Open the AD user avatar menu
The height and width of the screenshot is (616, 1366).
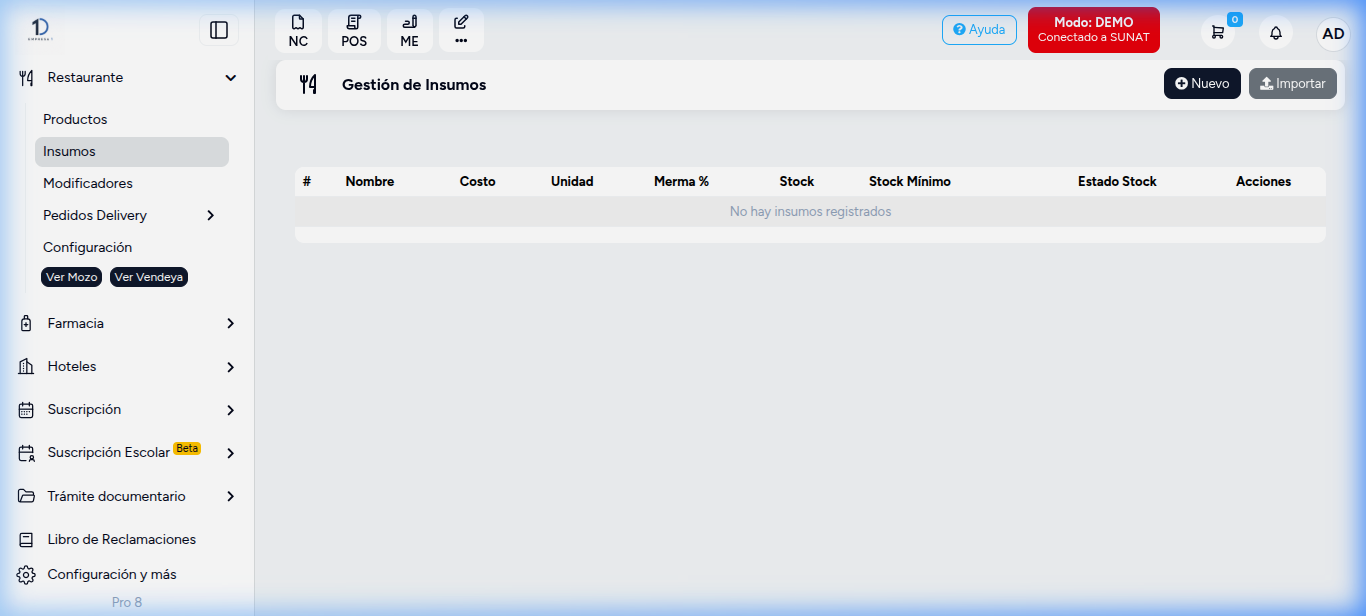(x=1333, y=33)
